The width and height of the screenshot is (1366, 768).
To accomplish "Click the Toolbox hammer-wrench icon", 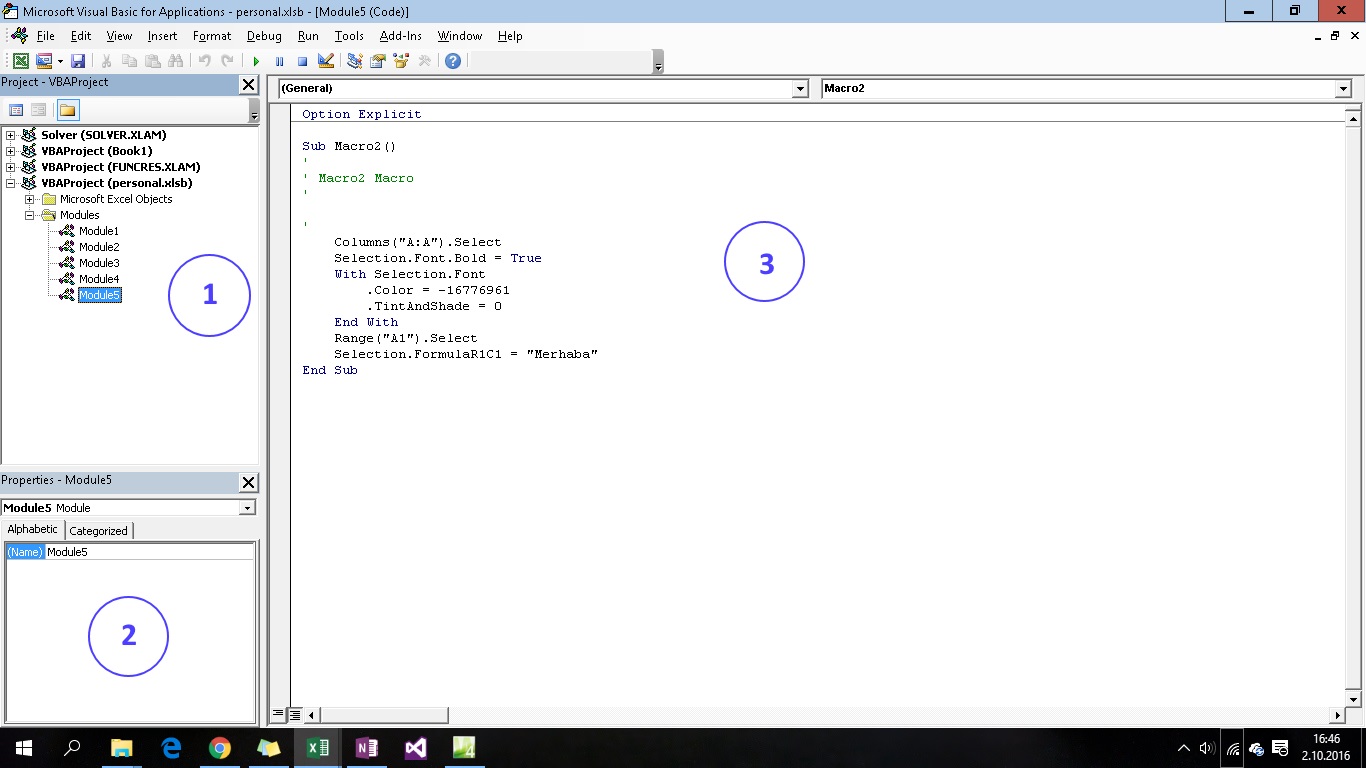I will tap(424, 61).
